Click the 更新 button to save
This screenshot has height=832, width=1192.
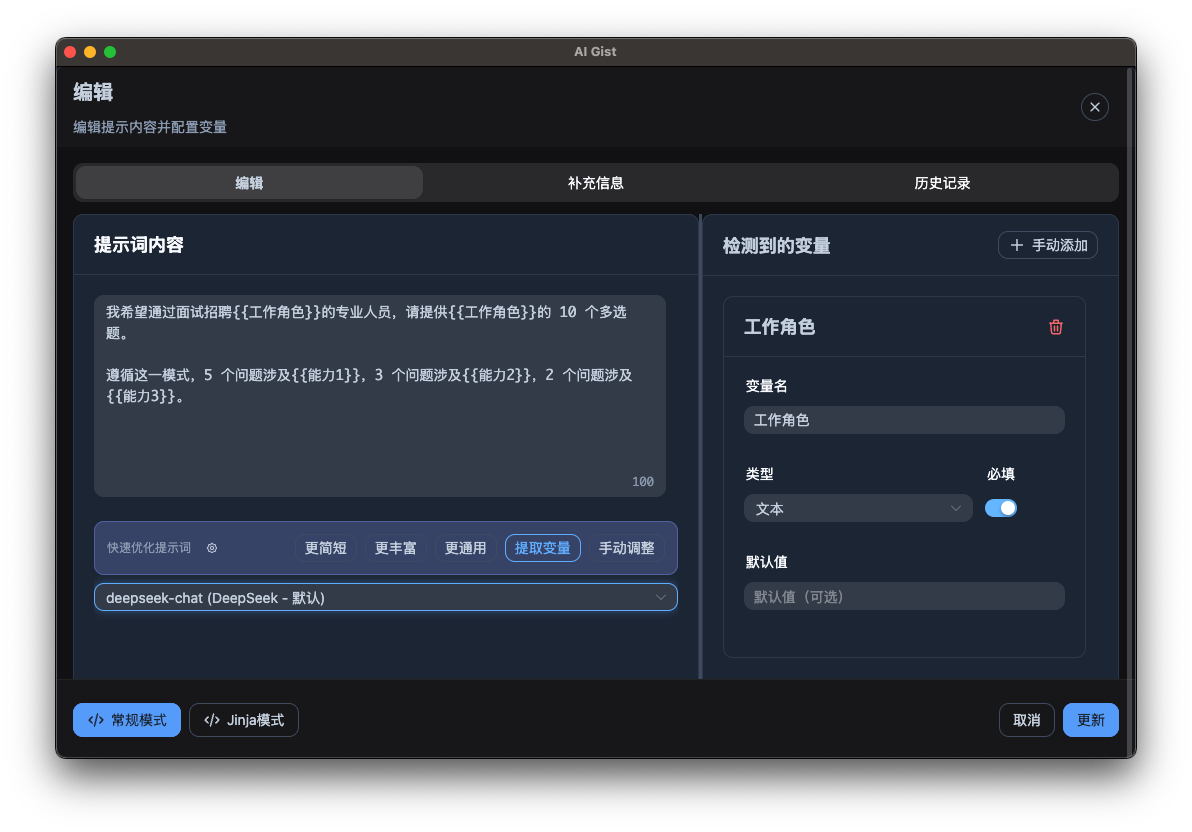1090,719
